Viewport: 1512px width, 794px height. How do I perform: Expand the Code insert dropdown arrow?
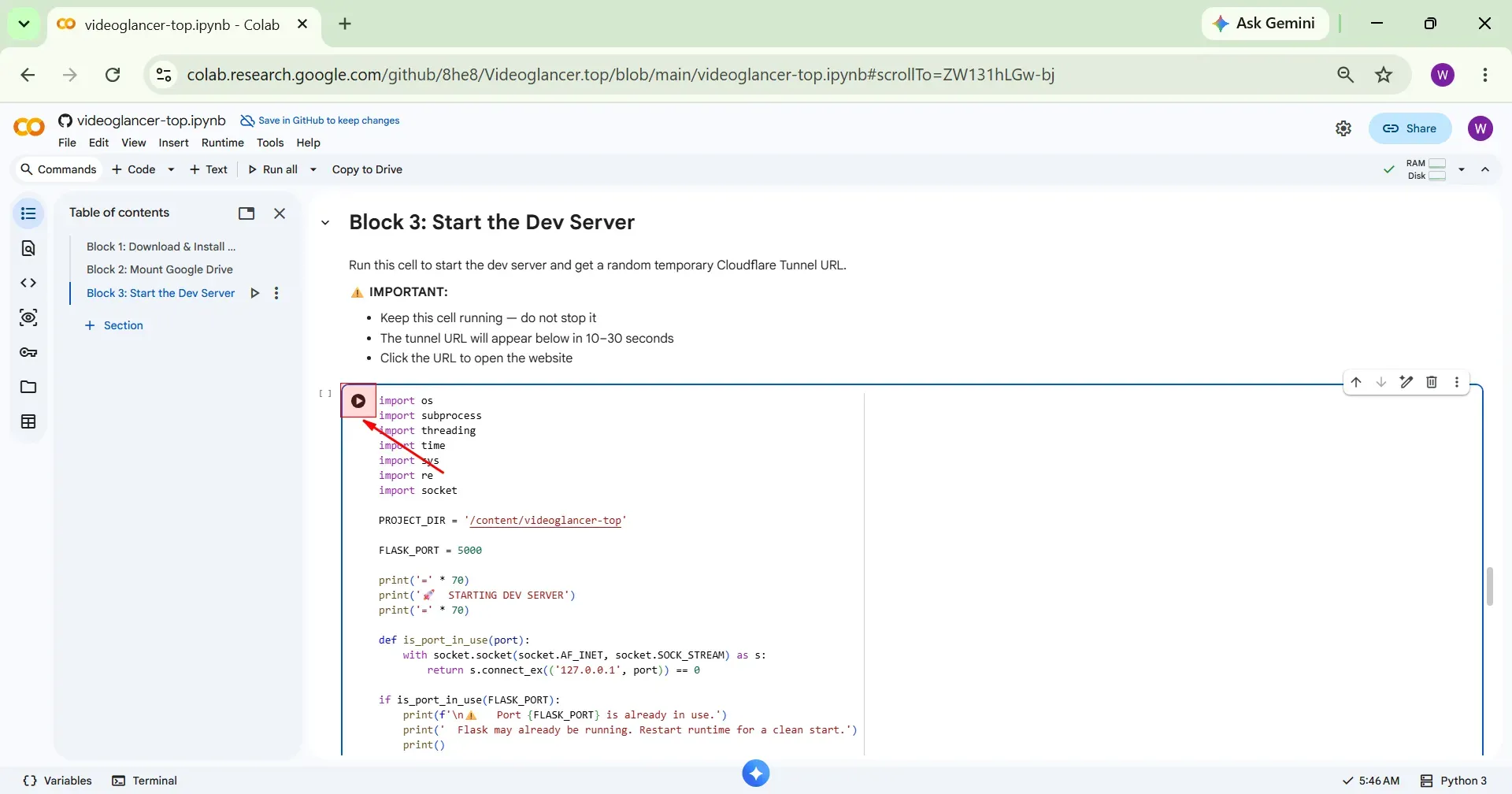pyautogui.click(x=171, y=169)
